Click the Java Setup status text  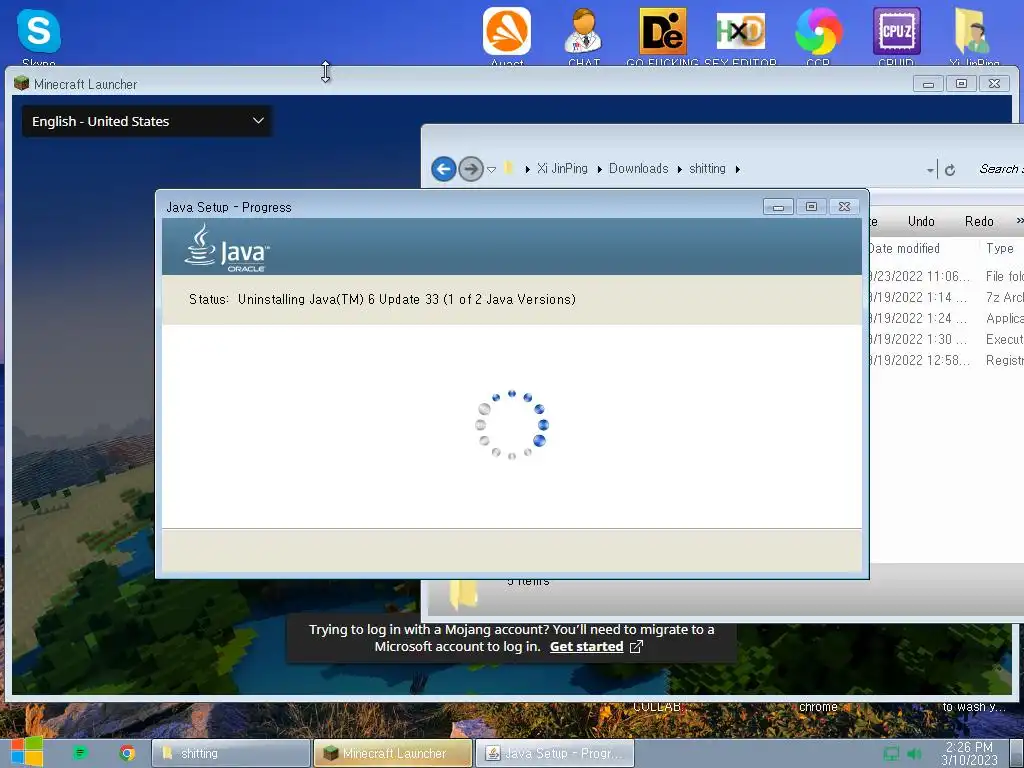pyautogui.click(x=382, y=299)
